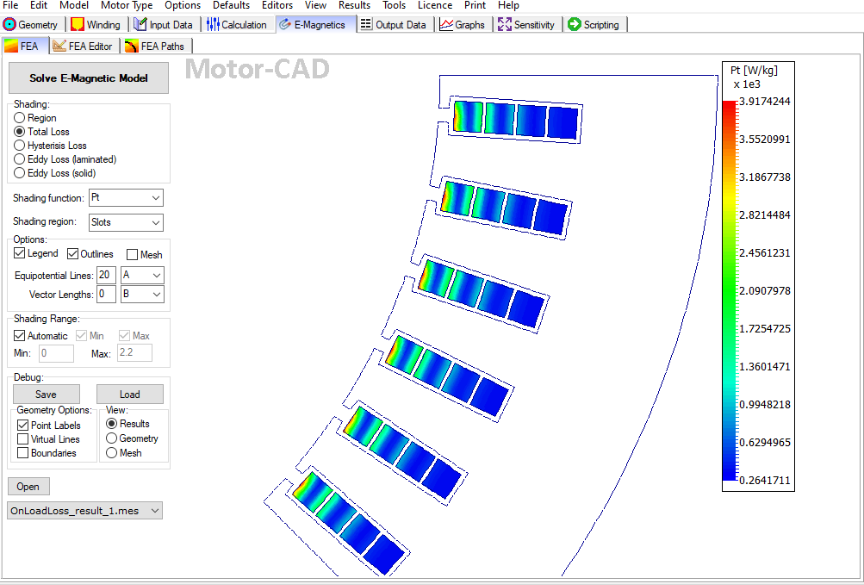The width and height of the screenshot is (864, 585).
Task: Select the Hysterisis Loss radio button
Action: point(20,145)
